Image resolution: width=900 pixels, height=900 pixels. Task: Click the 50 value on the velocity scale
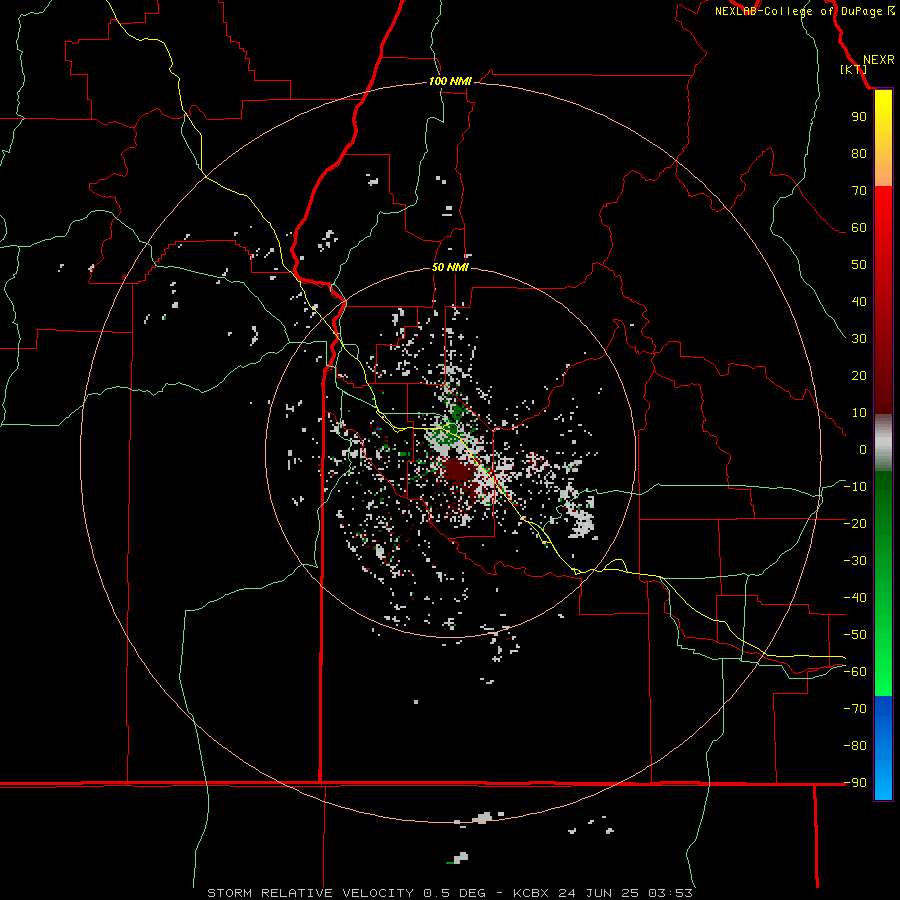[859, 265]
